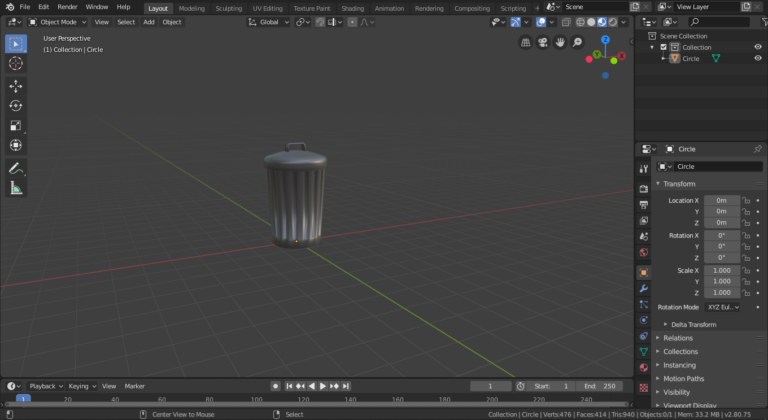Click the Scale X value slider field
768x420 pixels.
pyautogui.click(x=721, y=270)
